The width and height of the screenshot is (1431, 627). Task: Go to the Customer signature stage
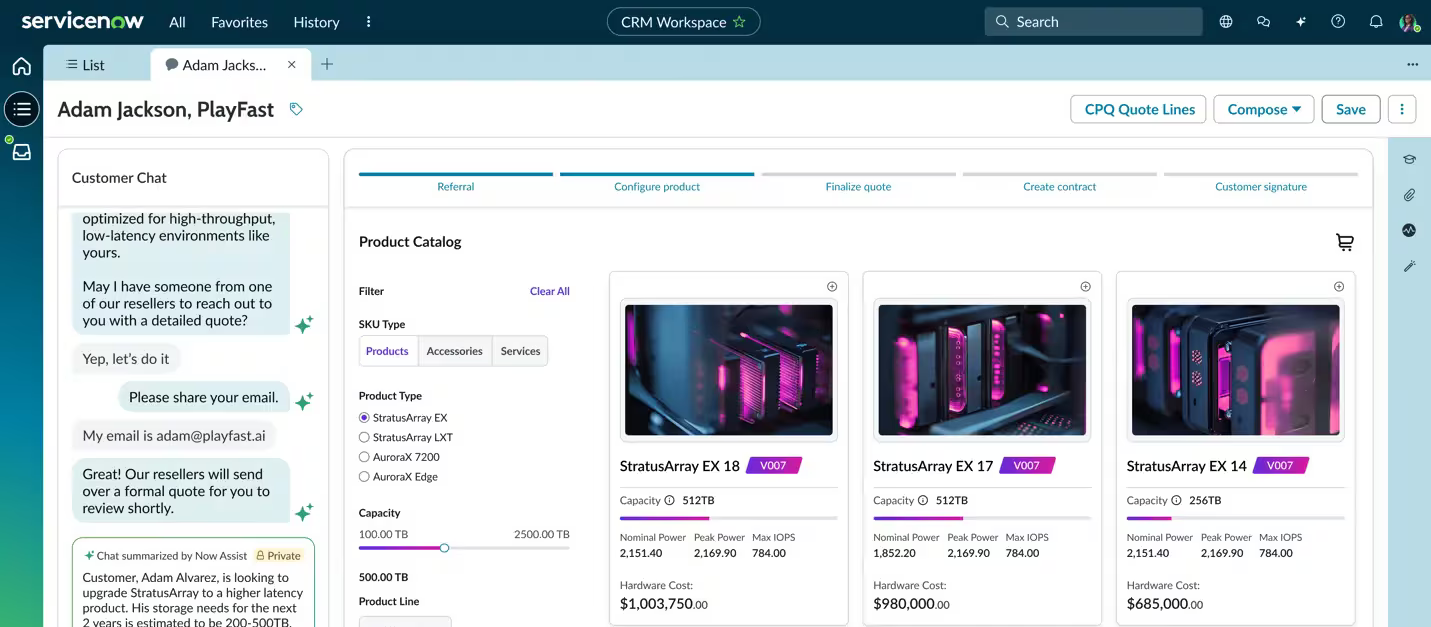1261,181
